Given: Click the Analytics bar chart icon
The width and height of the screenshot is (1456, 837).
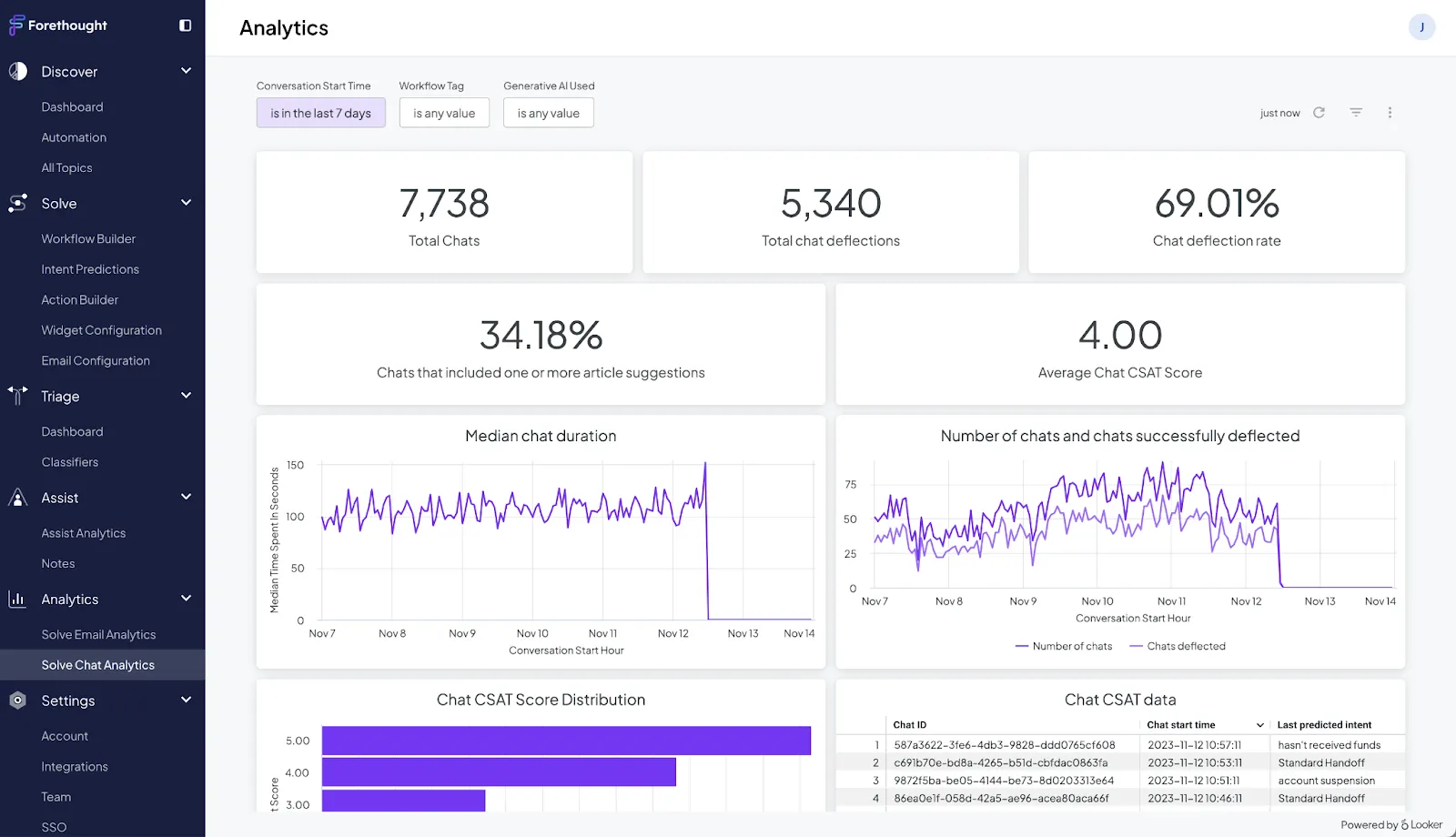Looking at the screenshot, I should [x=17, y=599].
